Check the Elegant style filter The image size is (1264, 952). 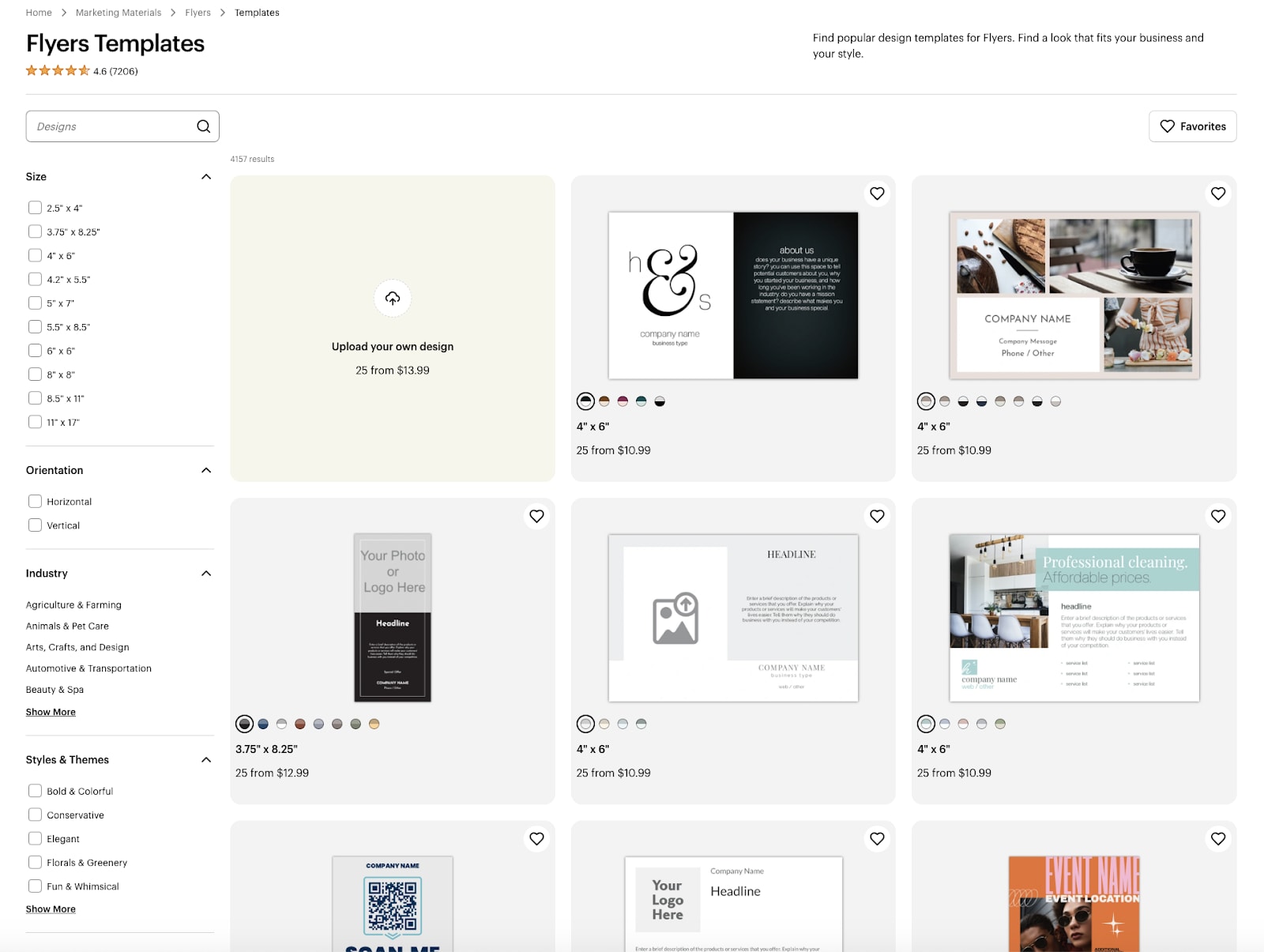click(35, 838)
